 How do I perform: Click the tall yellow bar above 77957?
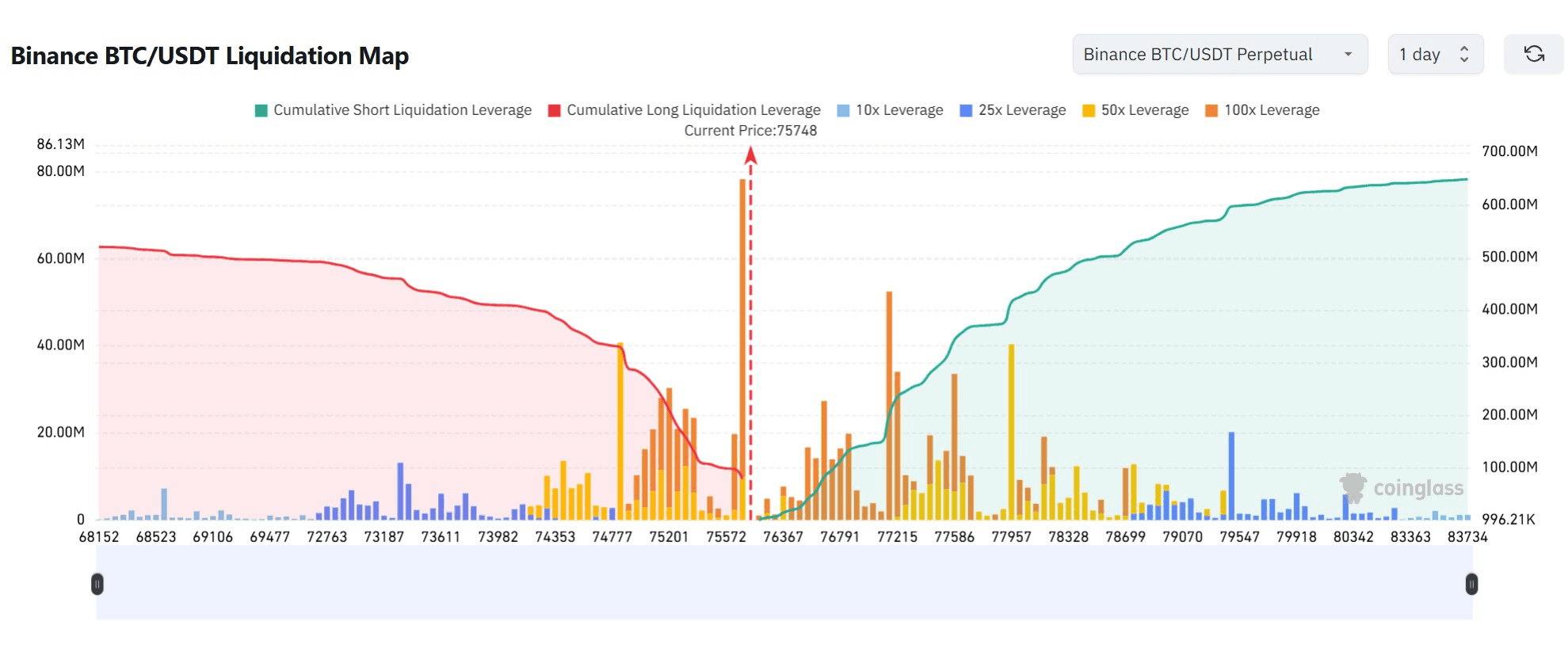[1011, 432]
